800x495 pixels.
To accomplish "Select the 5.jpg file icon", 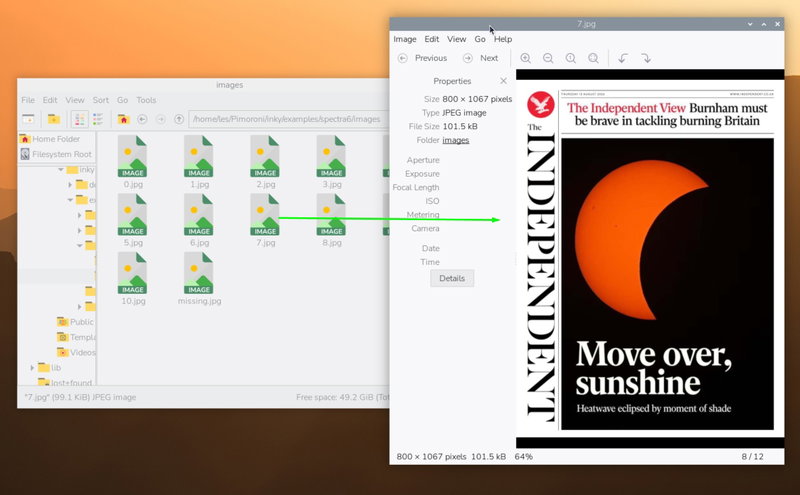I will [133, 215].
